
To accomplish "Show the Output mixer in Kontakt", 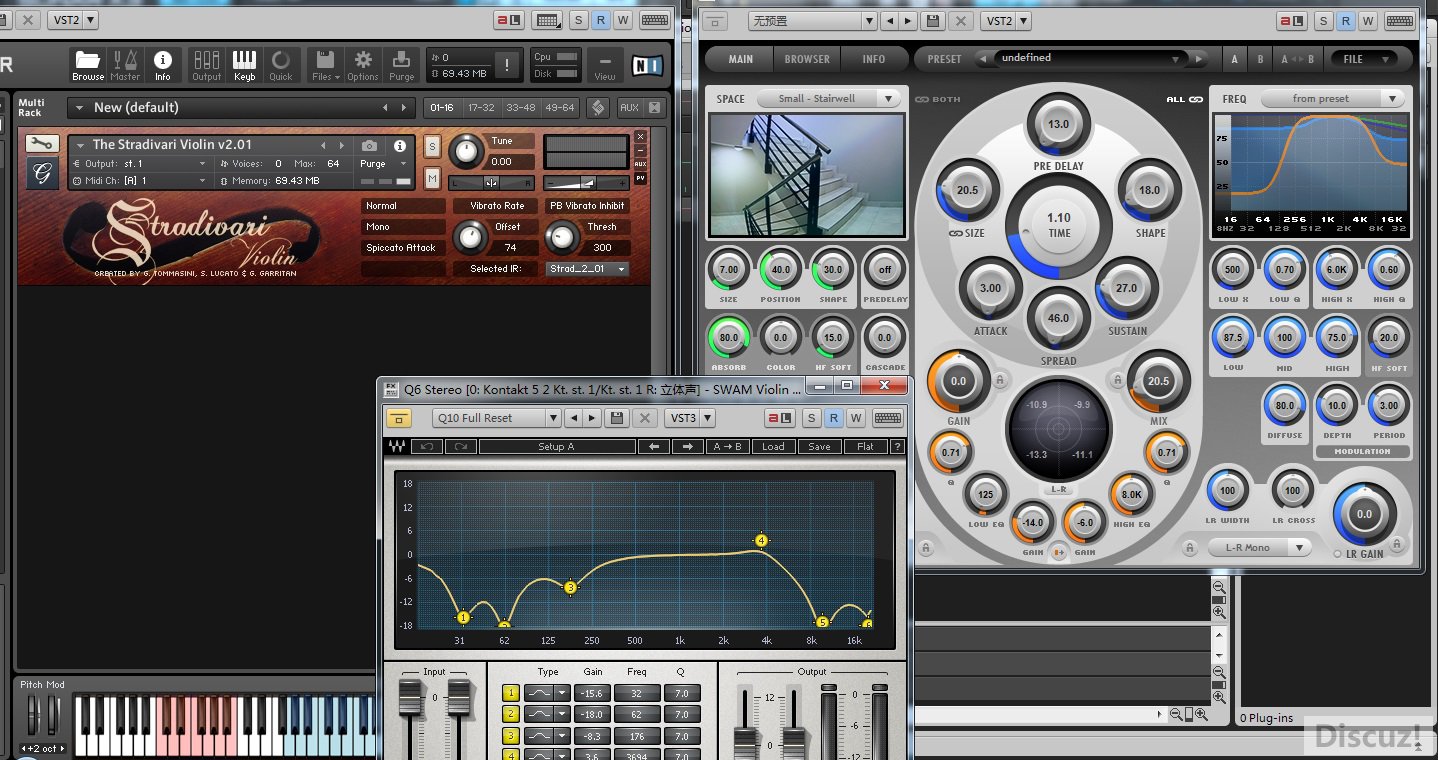I will pyautogui.click(x=207, y=66).
